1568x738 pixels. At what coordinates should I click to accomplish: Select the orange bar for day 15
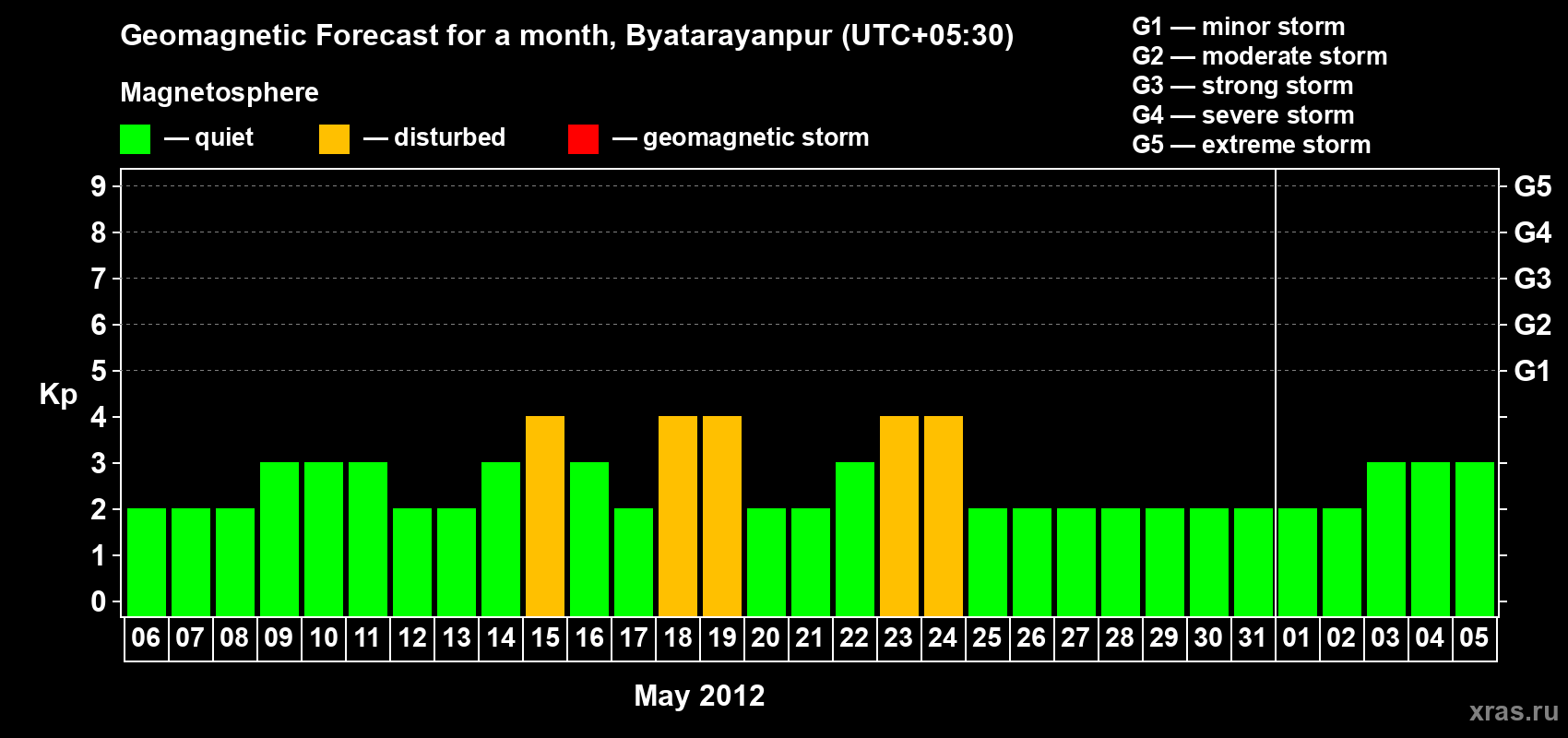point(545,516)
